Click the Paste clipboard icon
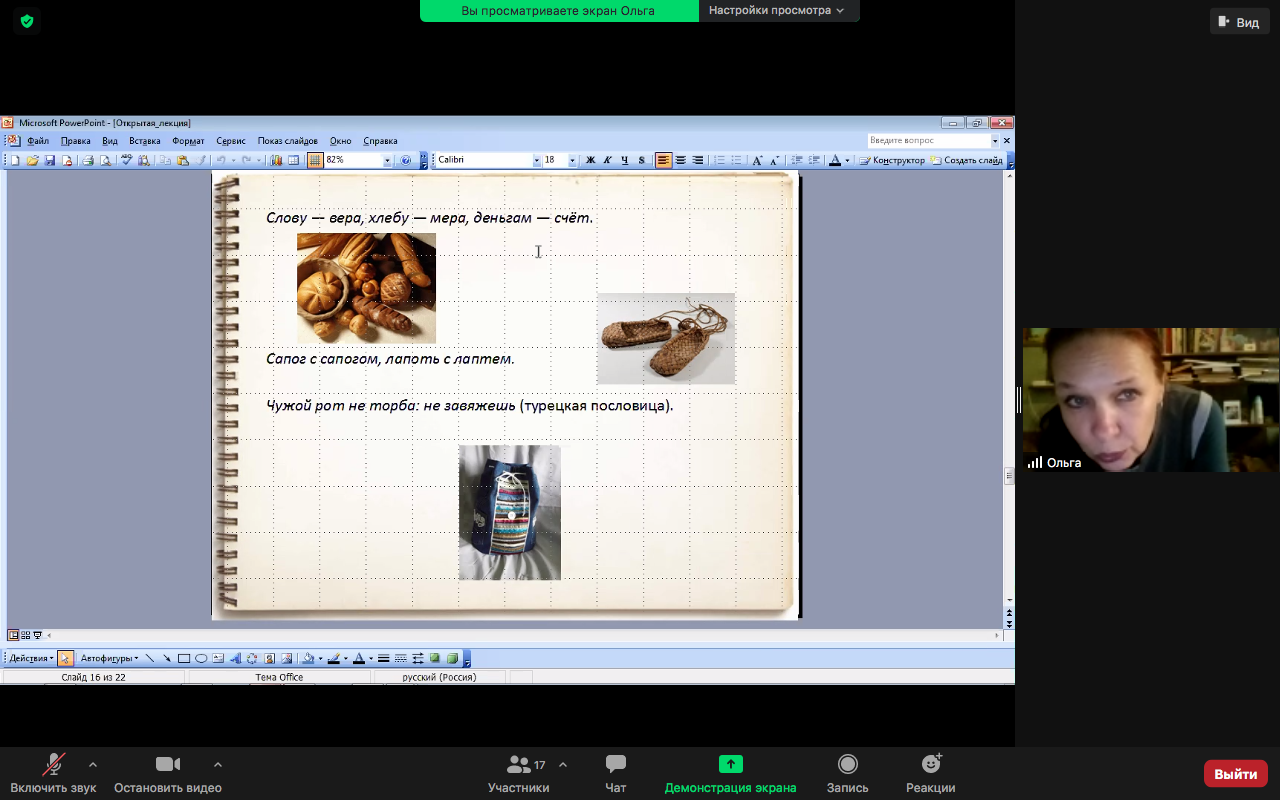 (183, 160)
